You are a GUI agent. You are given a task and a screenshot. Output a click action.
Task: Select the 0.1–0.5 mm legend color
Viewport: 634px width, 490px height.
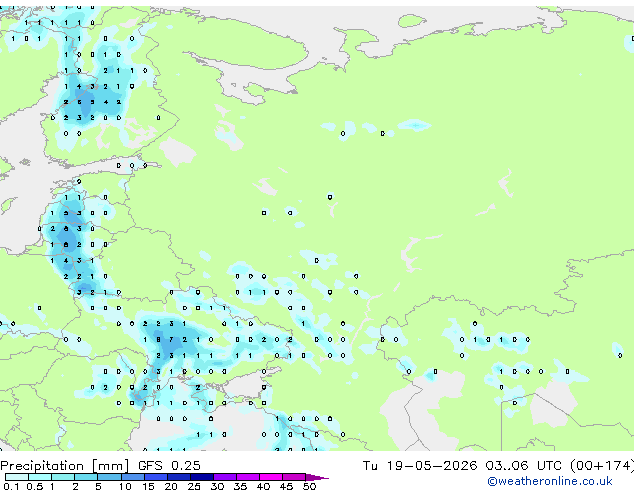click(x=17, y=477)
